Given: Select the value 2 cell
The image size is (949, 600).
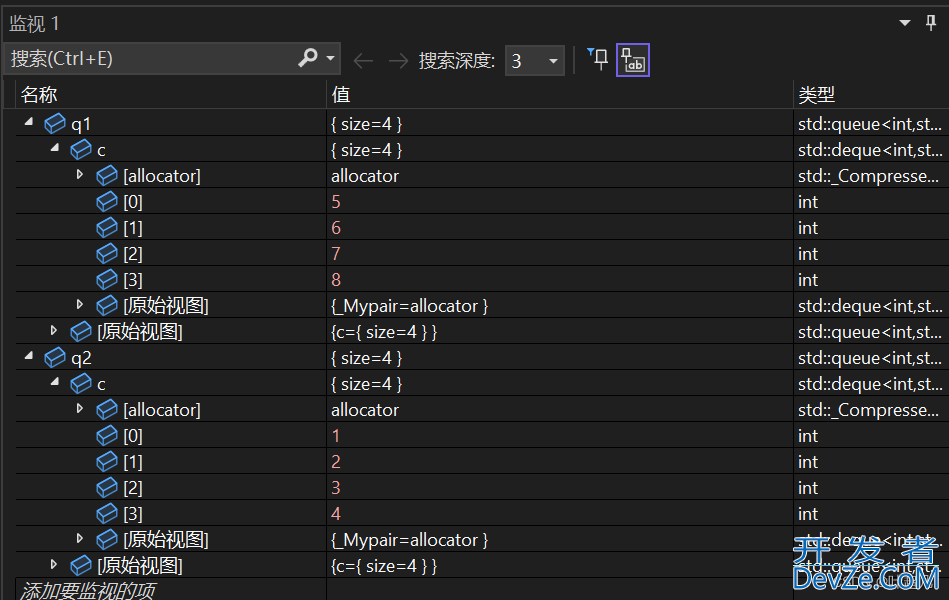Looking at the screenshot, I should tap(560, 461).
